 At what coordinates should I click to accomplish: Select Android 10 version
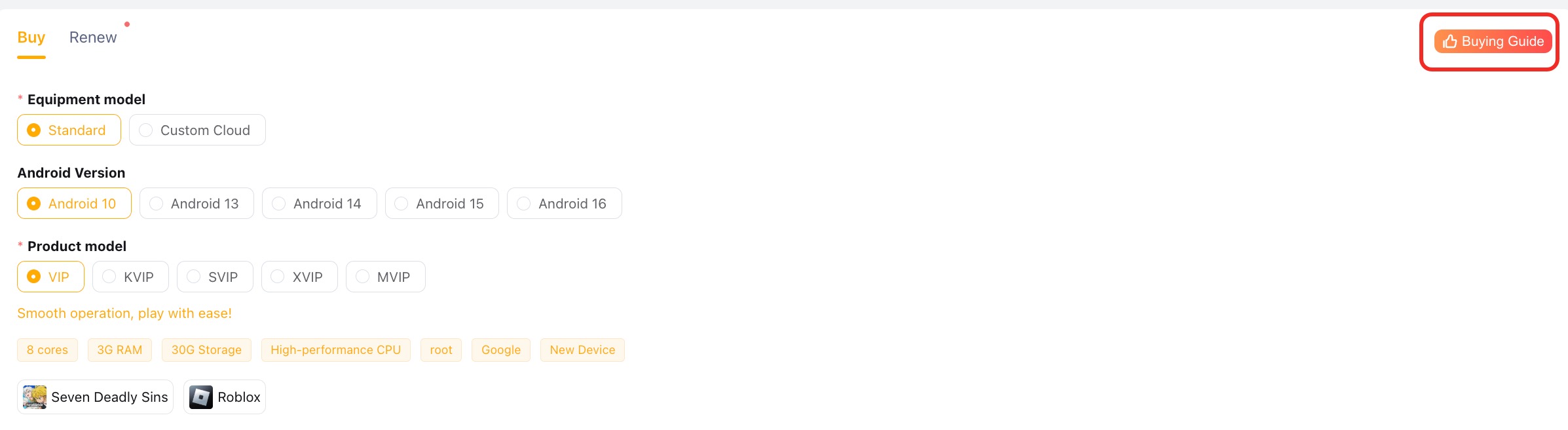pos(74,204)
